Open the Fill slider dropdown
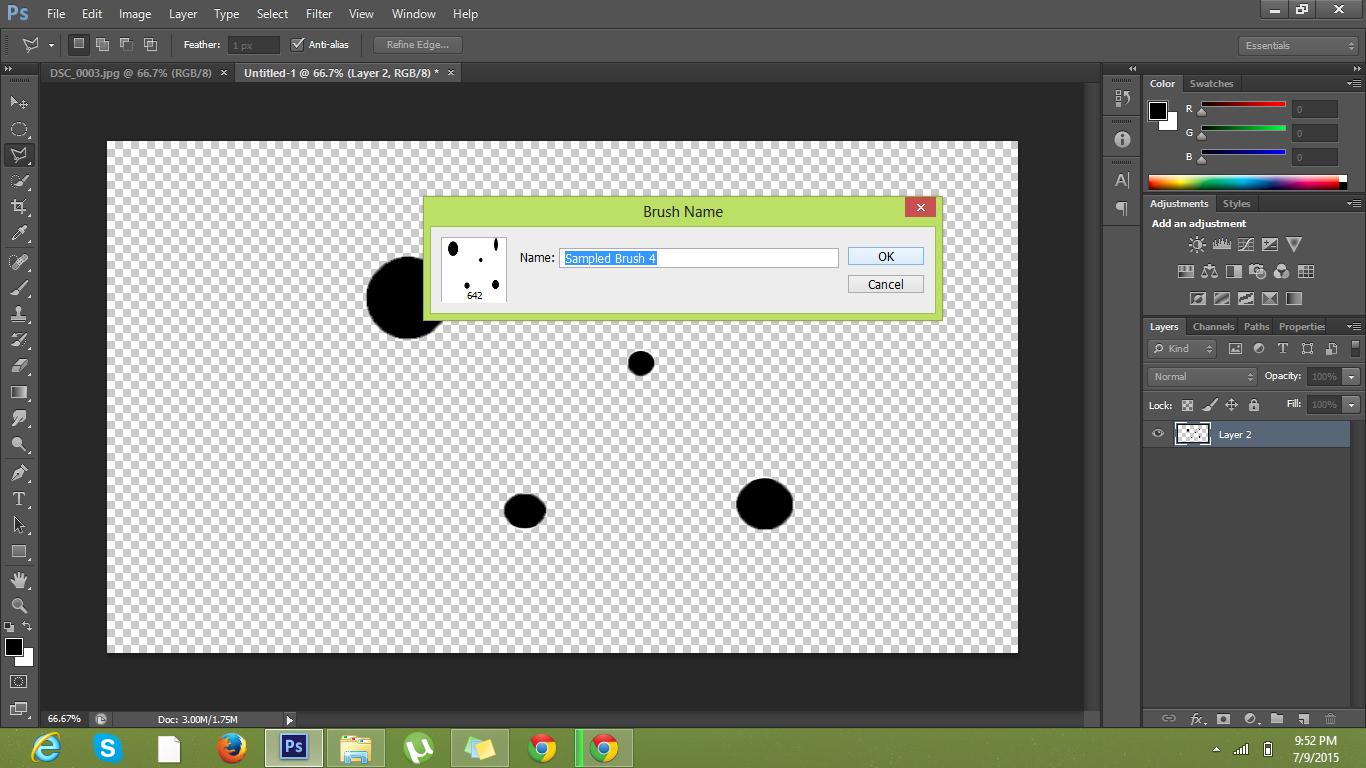Image resolution: width=1366 pixels, height=768 pixels. click(x=1352, y=405)
